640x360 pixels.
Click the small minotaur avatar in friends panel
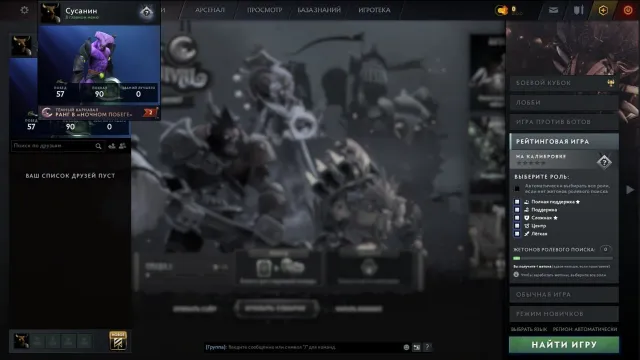(21, 45)
